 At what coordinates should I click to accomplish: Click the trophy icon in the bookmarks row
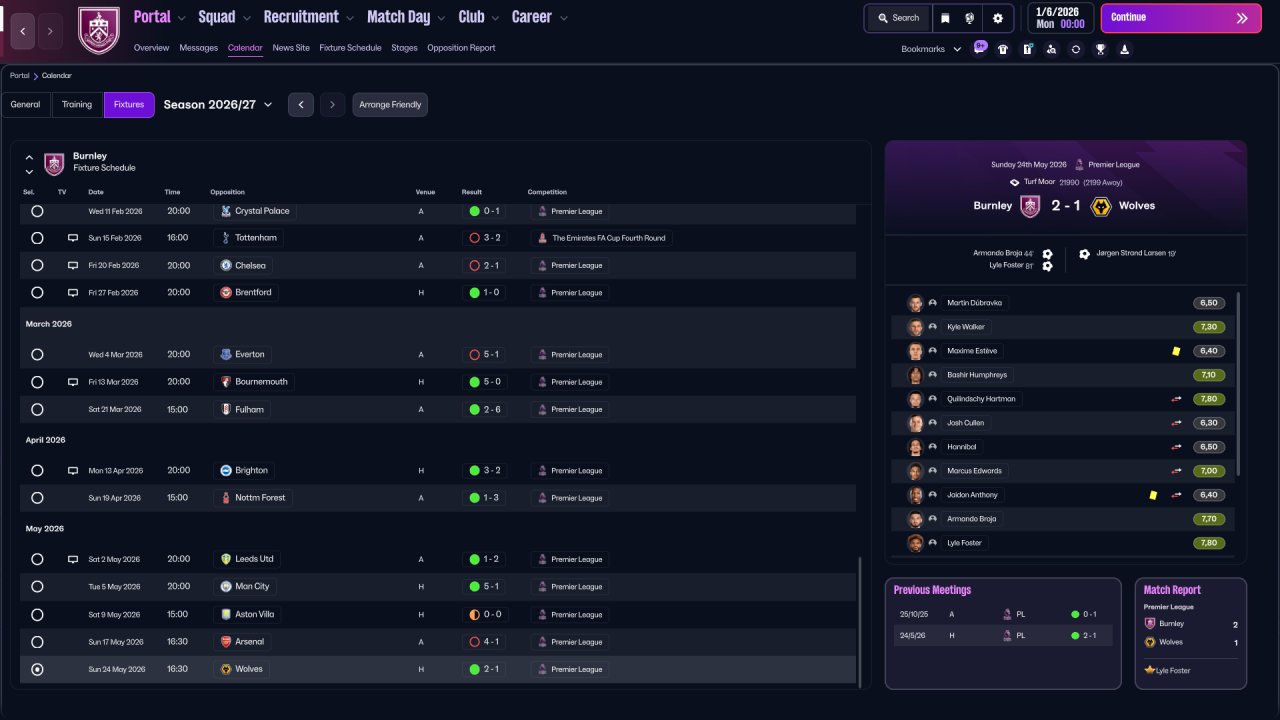[x=1100, y=49]
